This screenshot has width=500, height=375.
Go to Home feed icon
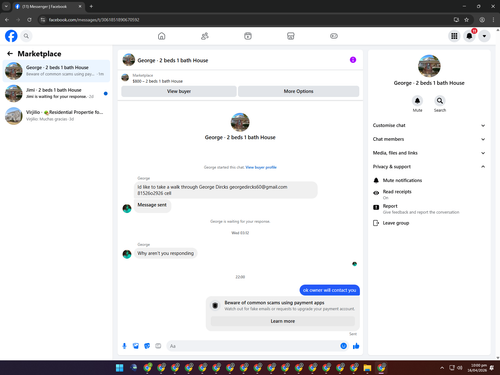161,36
